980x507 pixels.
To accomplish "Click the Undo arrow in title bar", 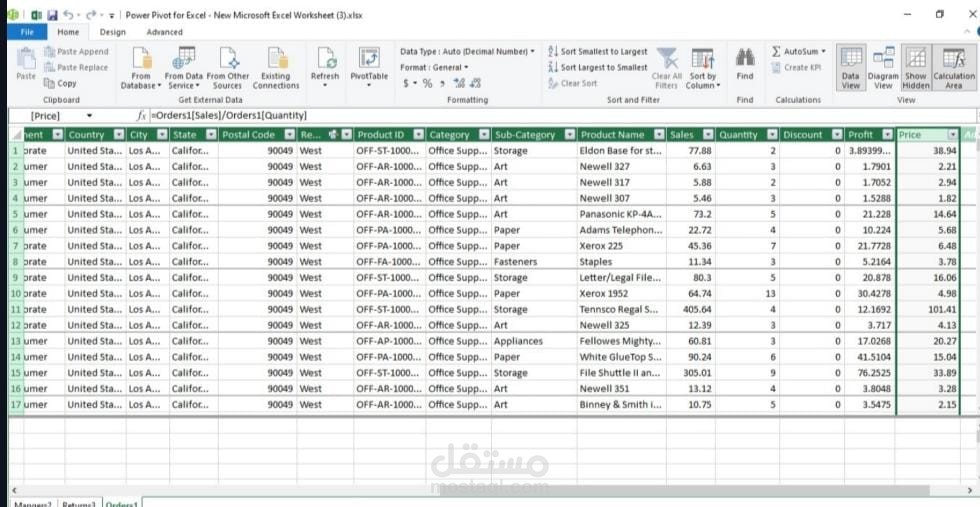I will [x=68, y=14].
